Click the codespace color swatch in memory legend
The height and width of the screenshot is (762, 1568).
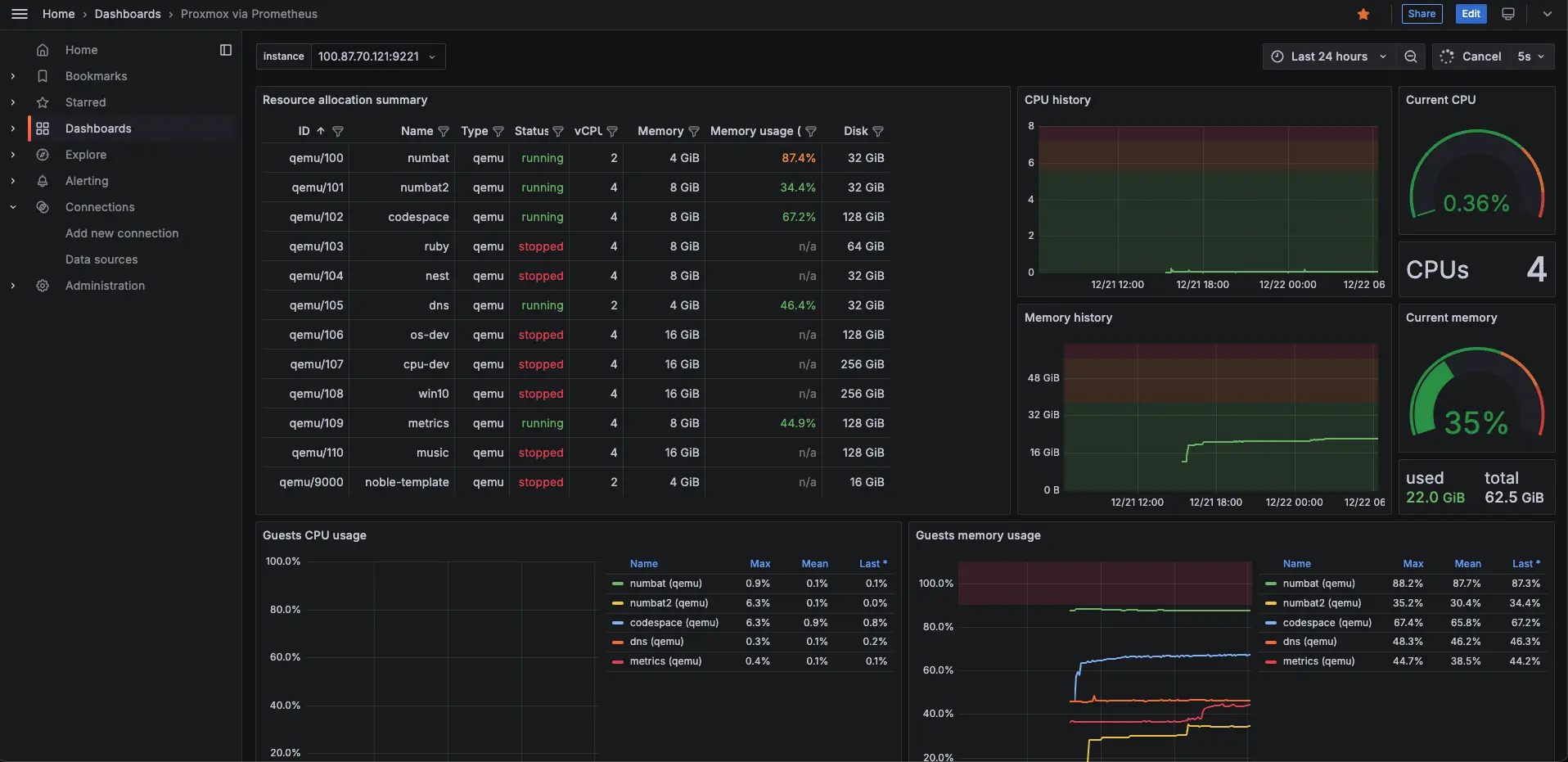tap(1271, 623)
